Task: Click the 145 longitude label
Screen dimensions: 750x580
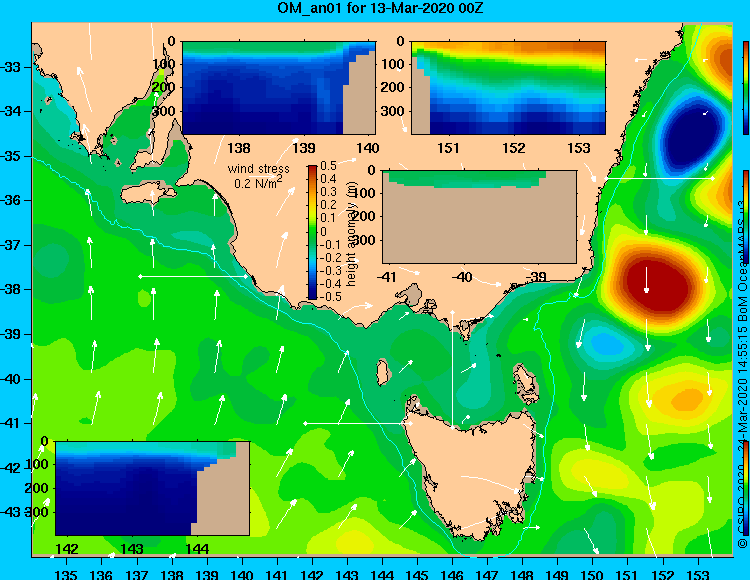Action: (417, 574)
